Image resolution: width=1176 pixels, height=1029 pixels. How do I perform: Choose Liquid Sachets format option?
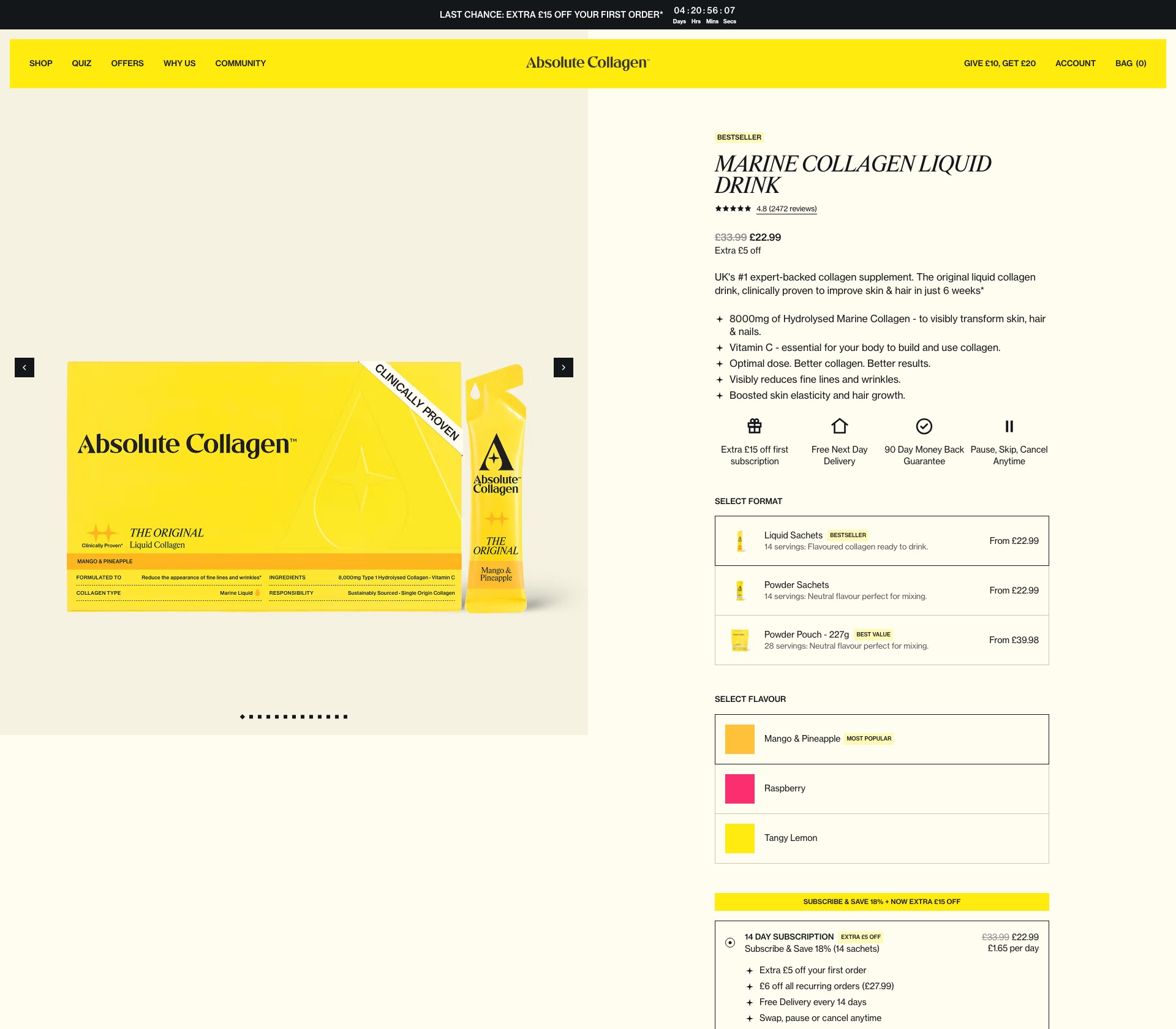point(882,541)
